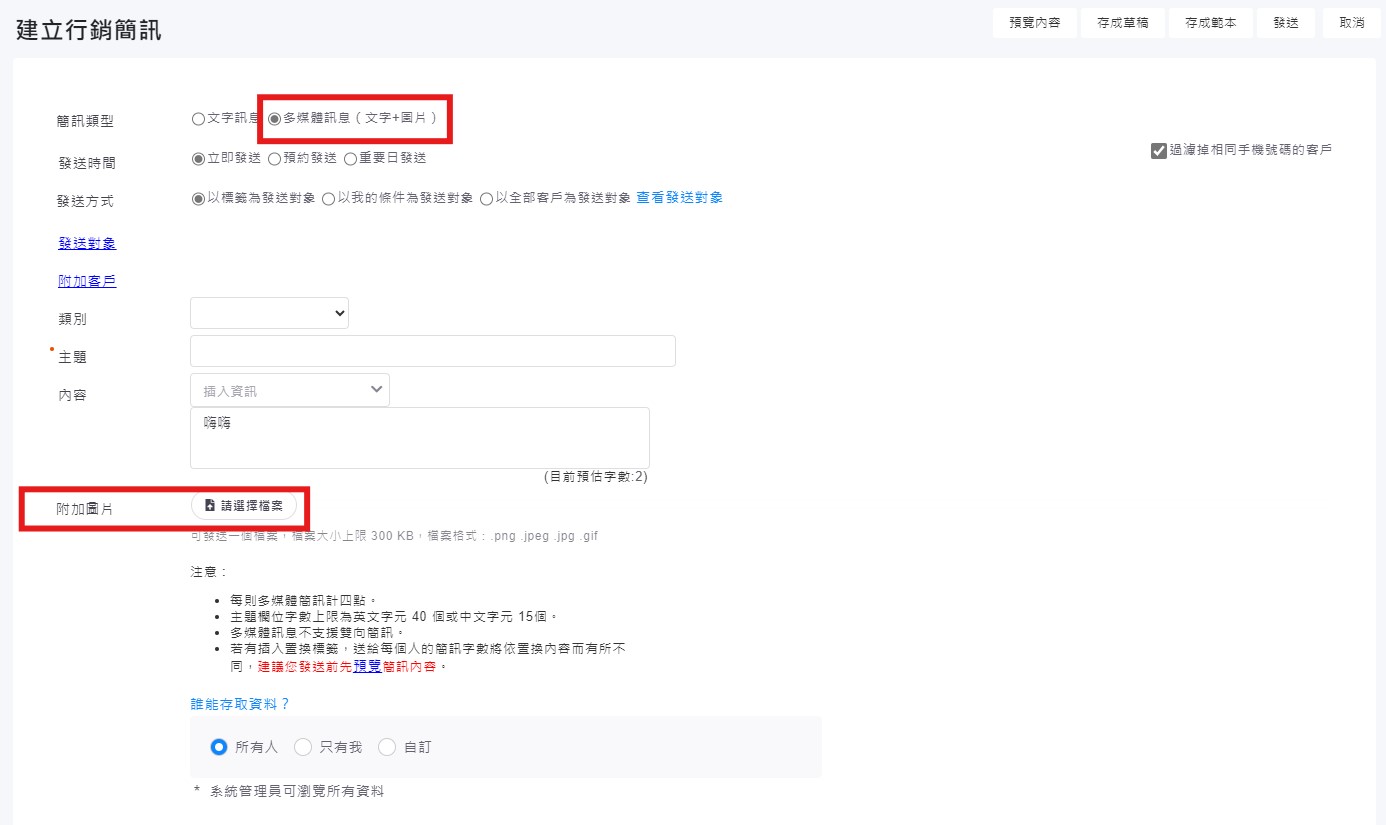
Task: Select 多媒體訊息（文字+圖片） message type
Action: point(275,119)
